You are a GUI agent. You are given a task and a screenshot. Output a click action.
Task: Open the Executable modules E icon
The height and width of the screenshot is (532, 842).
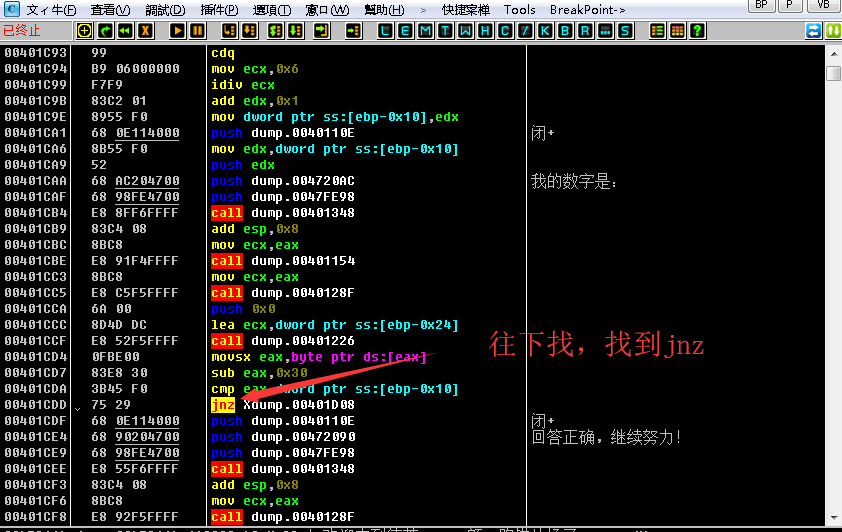click(x=405, y=31)
